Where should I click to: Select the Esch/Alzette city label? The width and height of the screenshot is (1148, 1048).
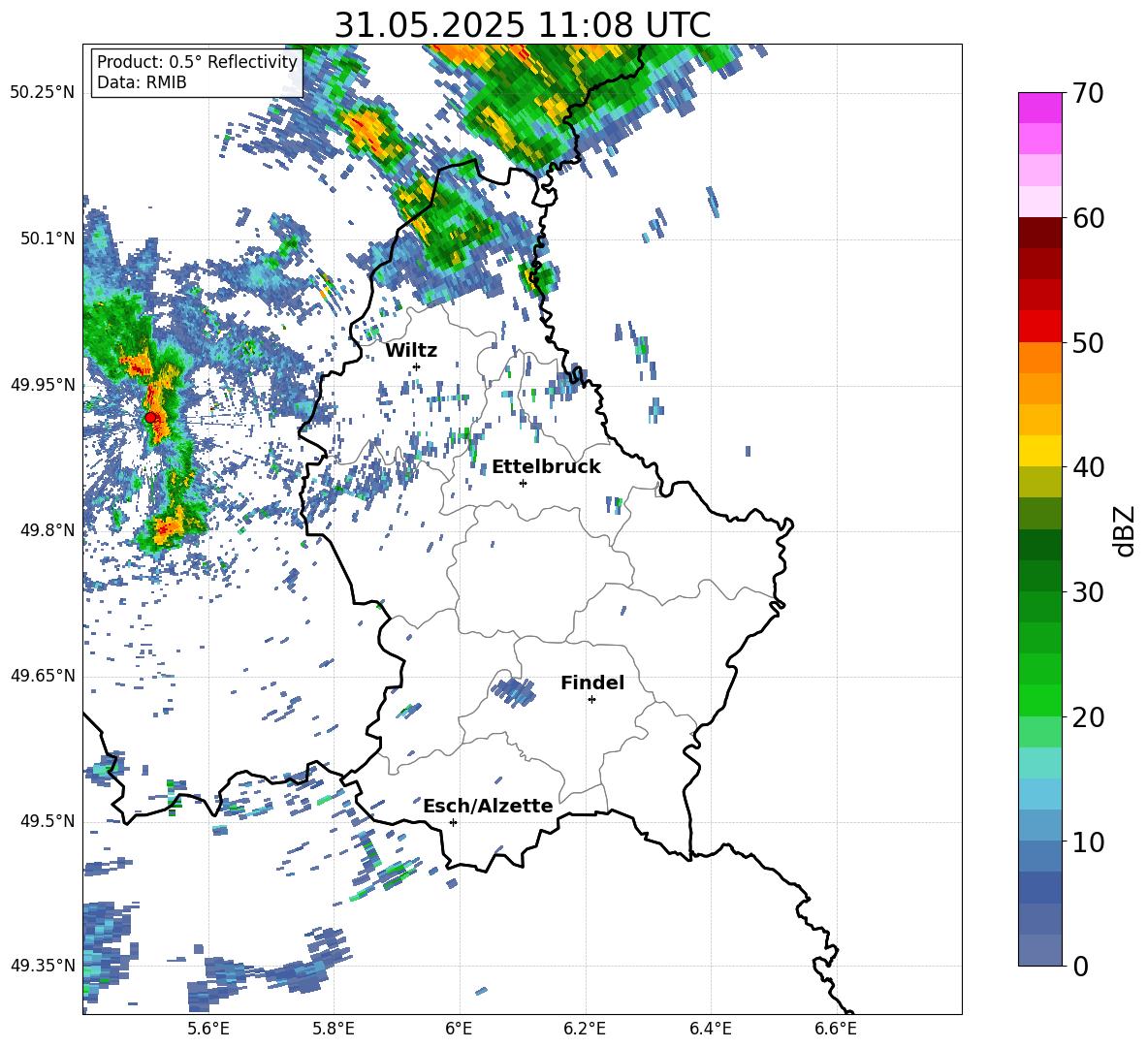(x=488, y=806)
